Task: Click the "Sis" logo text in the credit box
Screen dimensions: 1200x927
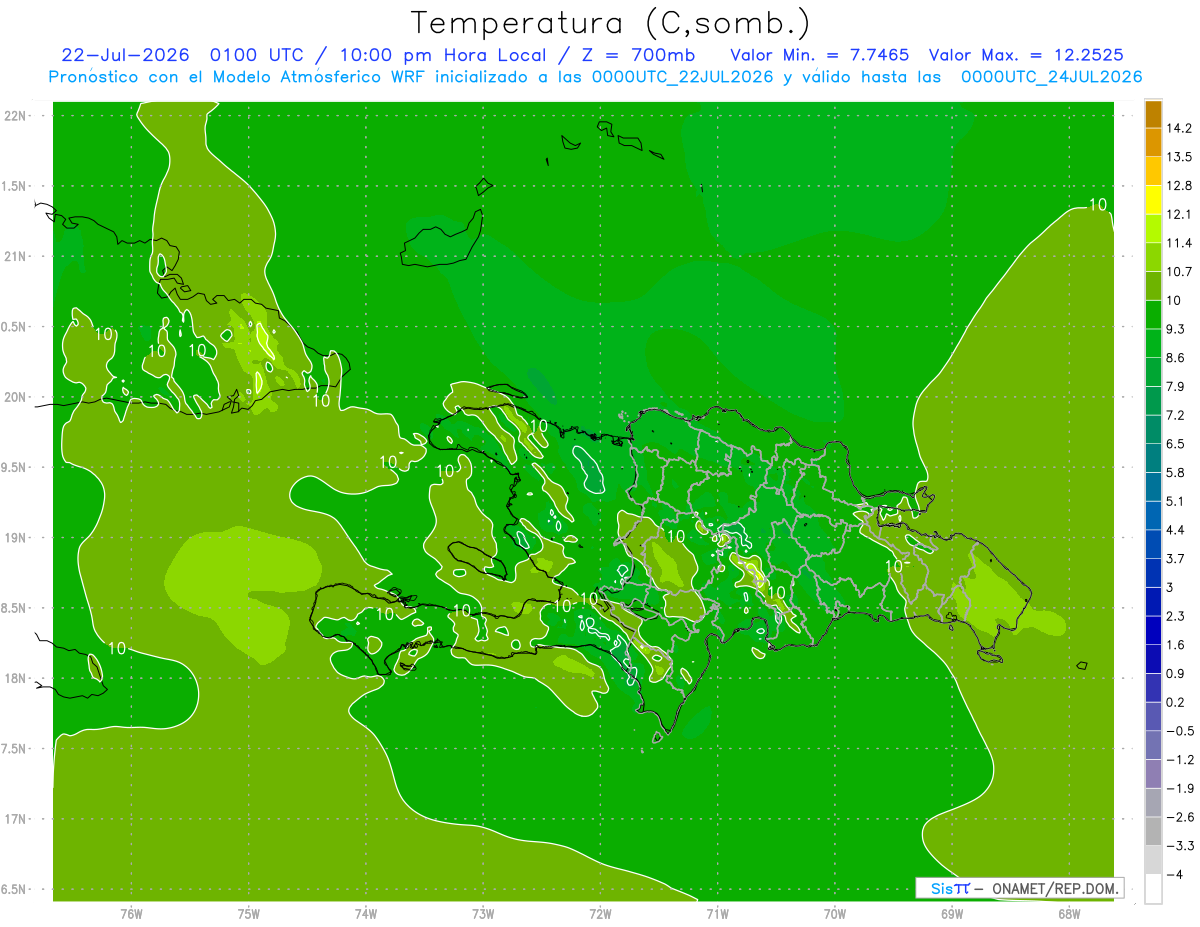Action: click(941, 888)
